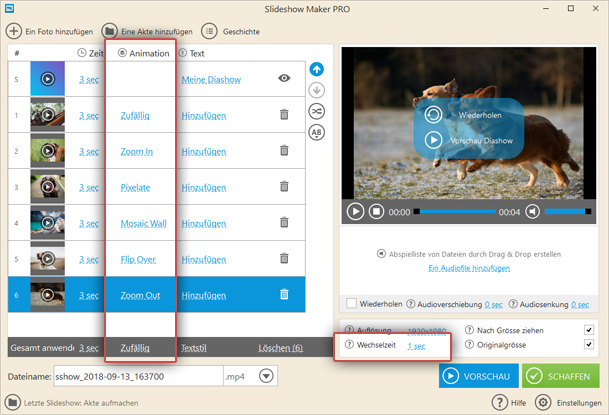Click the Zeit column header

(90, 53)
